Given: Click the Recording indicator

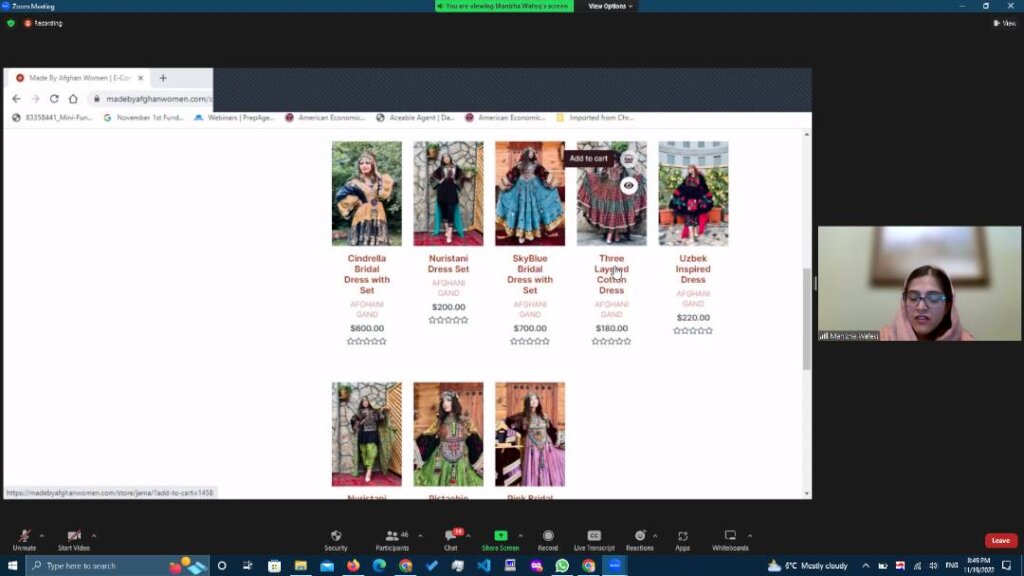Looking at the screenshot, I should tap(43, 23).
